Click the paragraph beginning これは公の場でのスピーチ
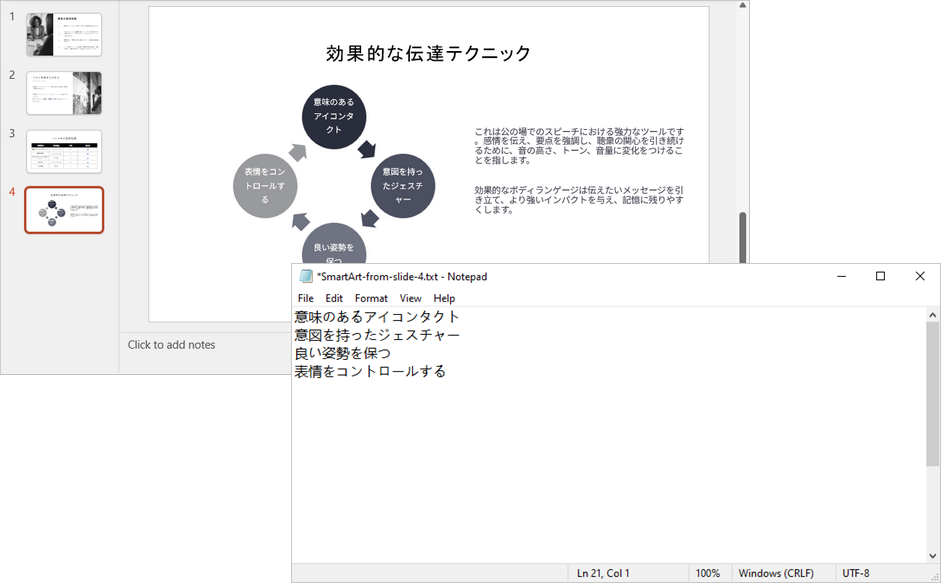941x583 pixels. [579, 146]
